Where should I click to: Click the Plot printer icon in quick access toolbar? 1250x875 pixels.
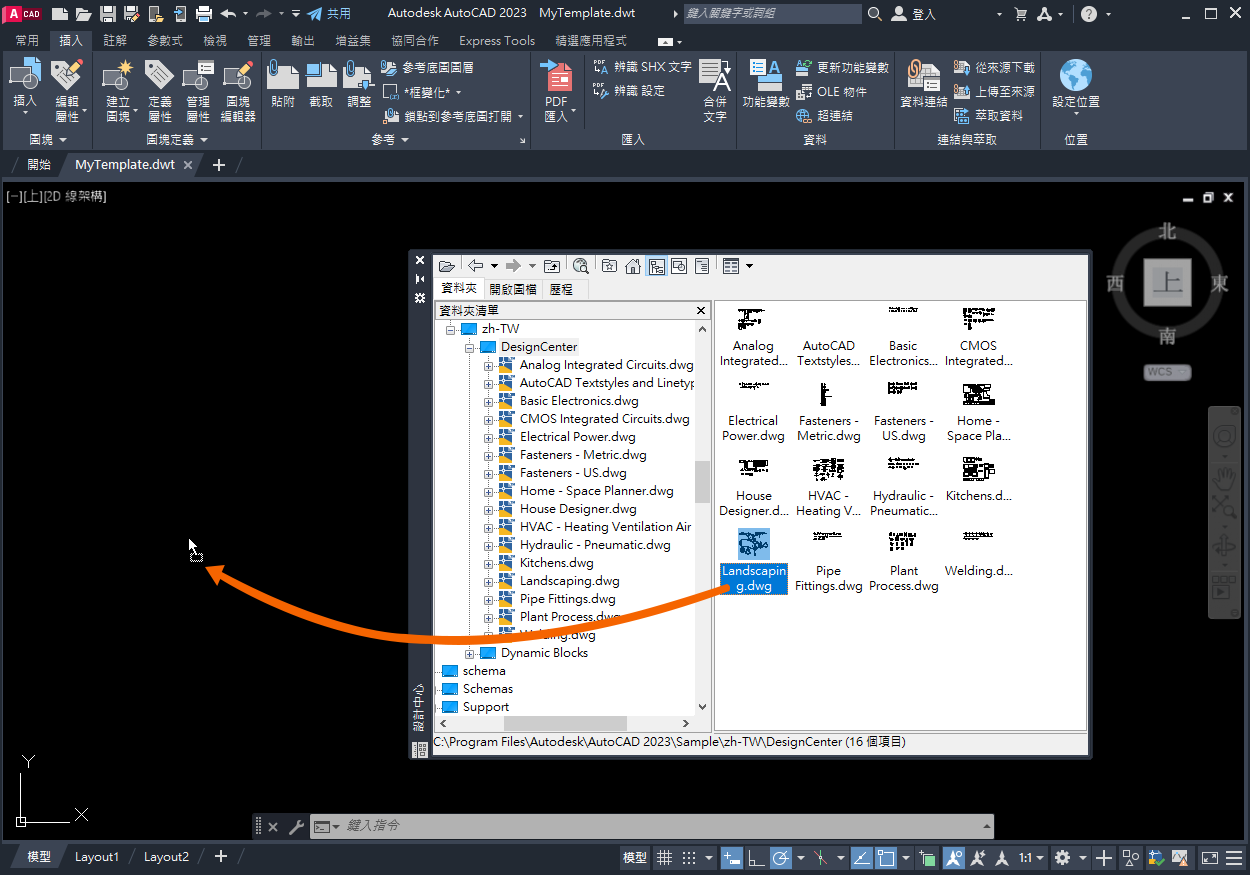pyautogui.click(x=203, y=14)
